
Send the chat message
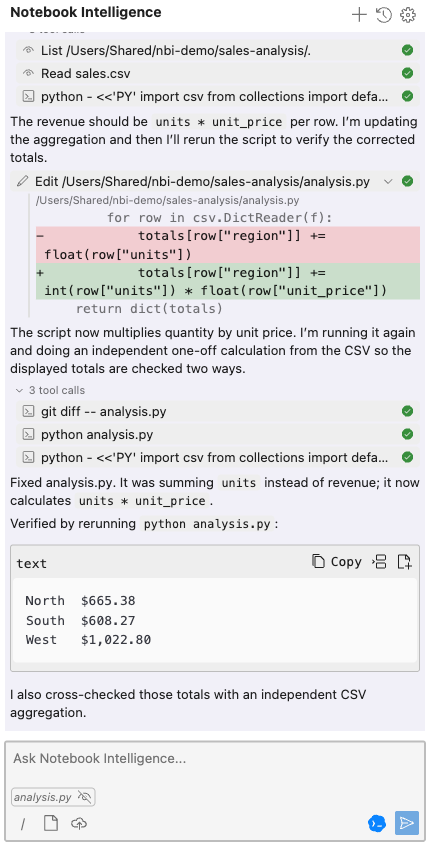tap(407, 823)
